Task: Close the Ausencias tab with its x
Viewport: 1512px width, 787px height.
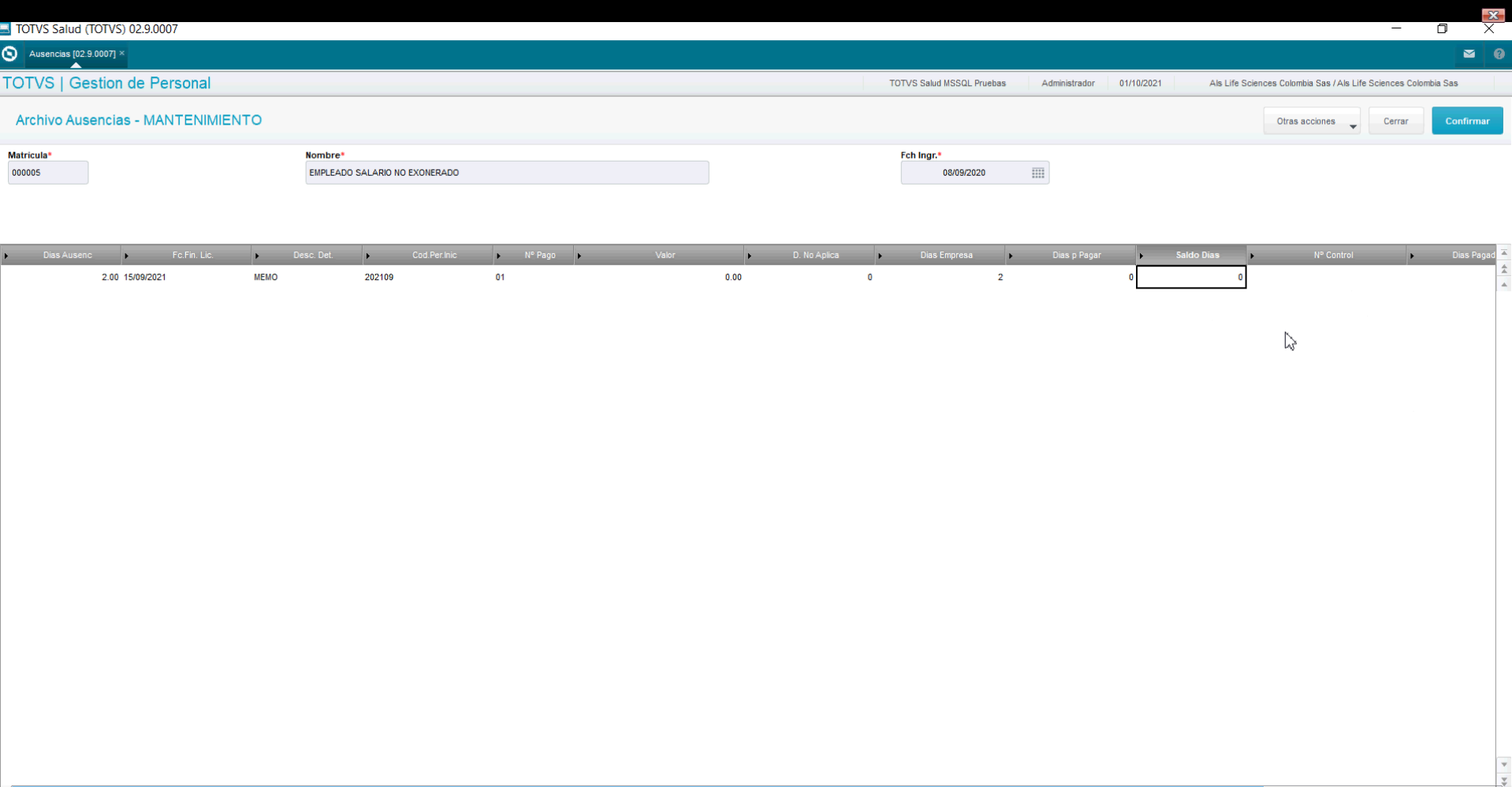Action: [x=122, y=53]
